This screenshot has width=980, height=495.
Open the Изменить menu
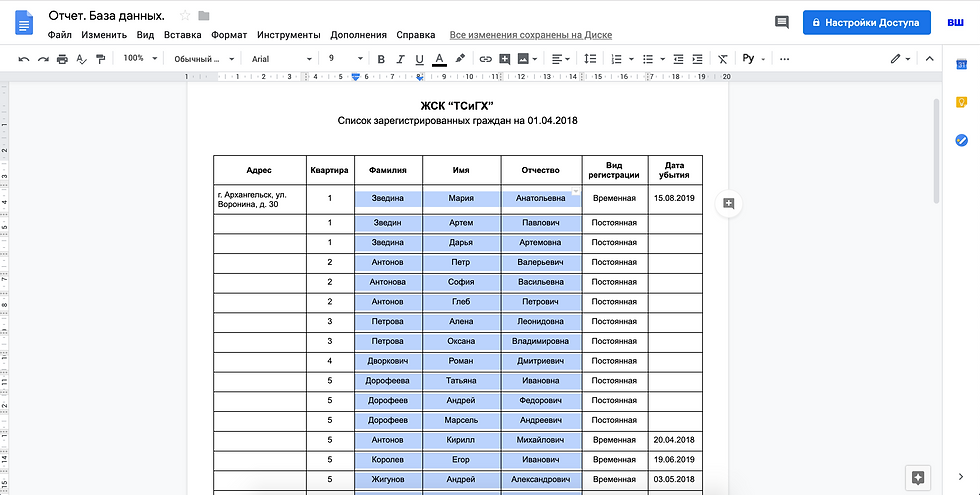point(104,35)
